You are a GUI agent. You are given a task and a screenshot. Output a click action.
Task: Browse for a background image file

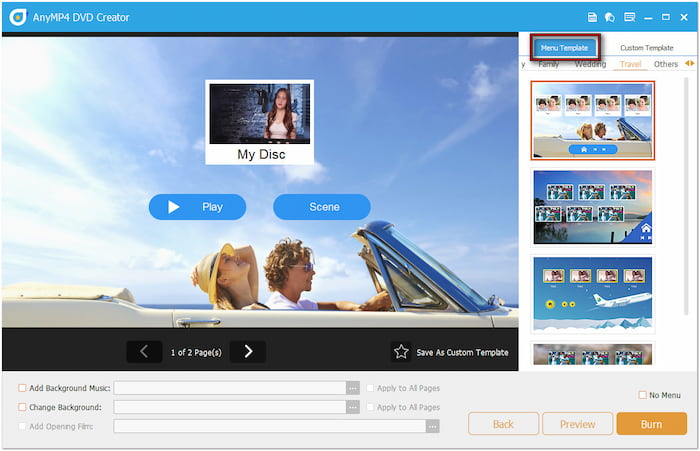pos(352,407)
